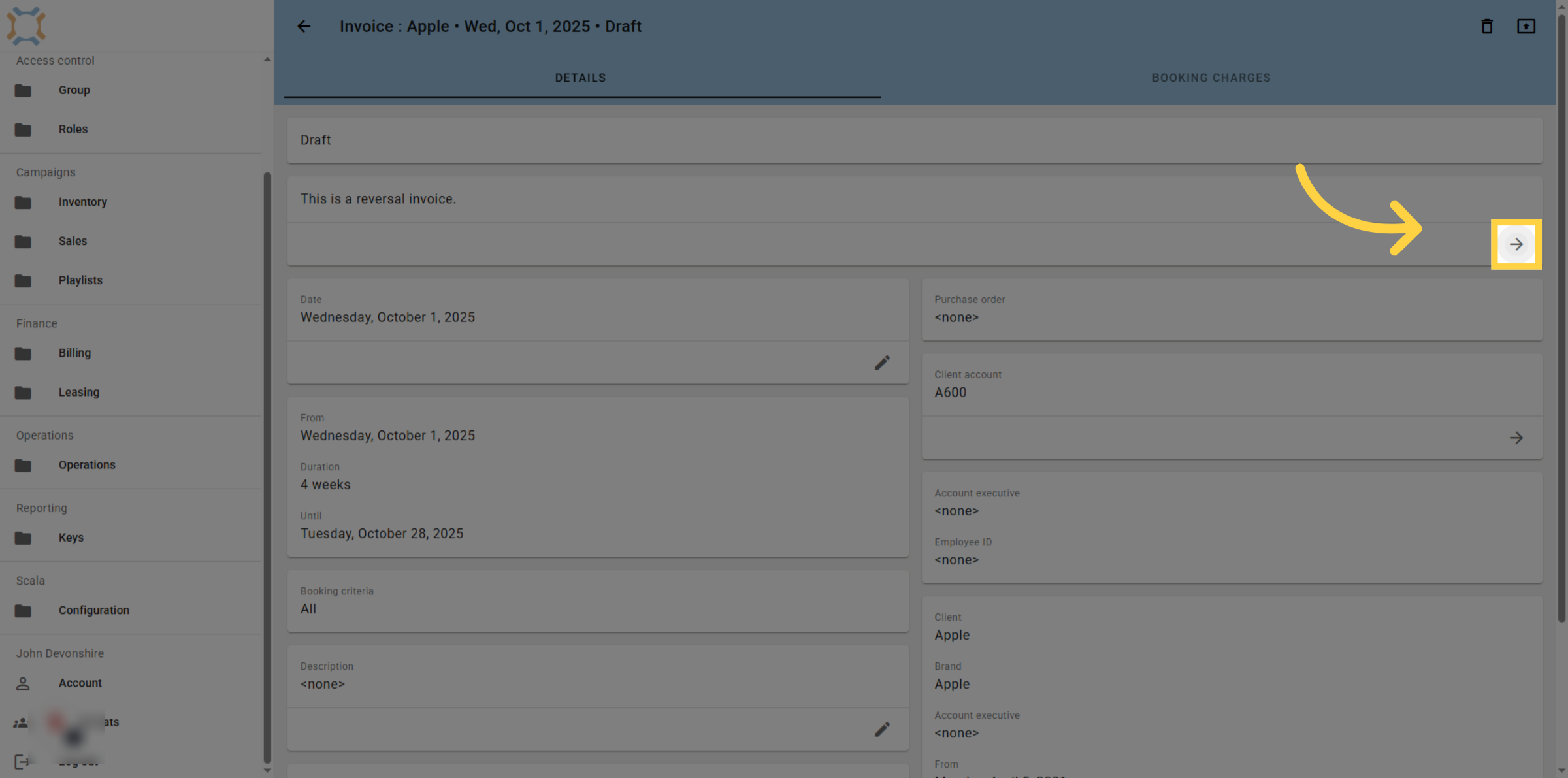
Task: Switch to the Booking Charges tab
Action: pyautogui.click(x=1211, y=78)
